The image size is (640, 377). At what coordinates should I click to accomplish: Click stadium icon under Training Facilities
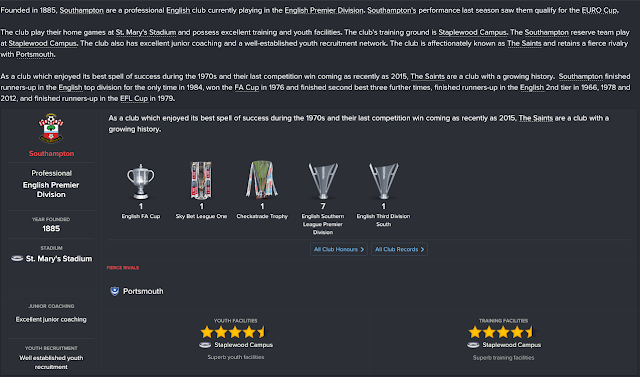tap(473, 345)
